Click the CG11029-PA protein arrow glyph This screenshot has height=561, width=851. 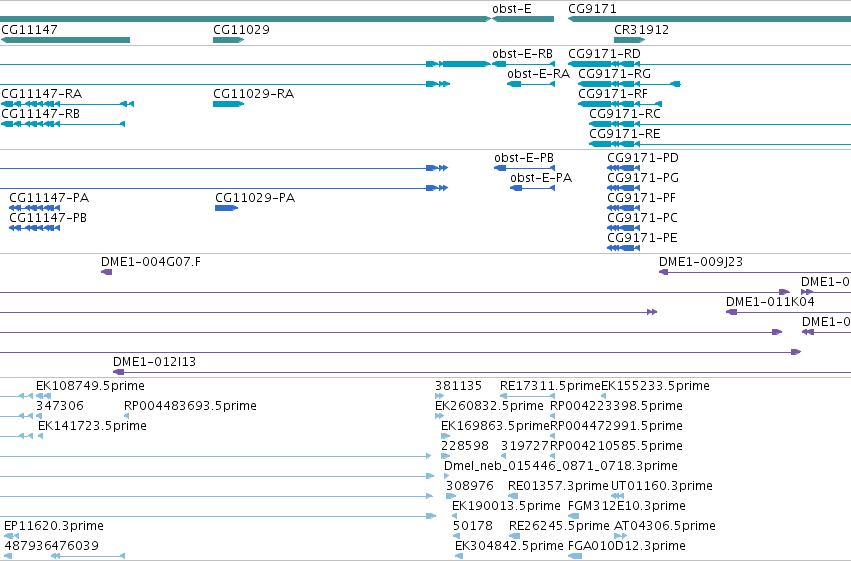point(226,208)
